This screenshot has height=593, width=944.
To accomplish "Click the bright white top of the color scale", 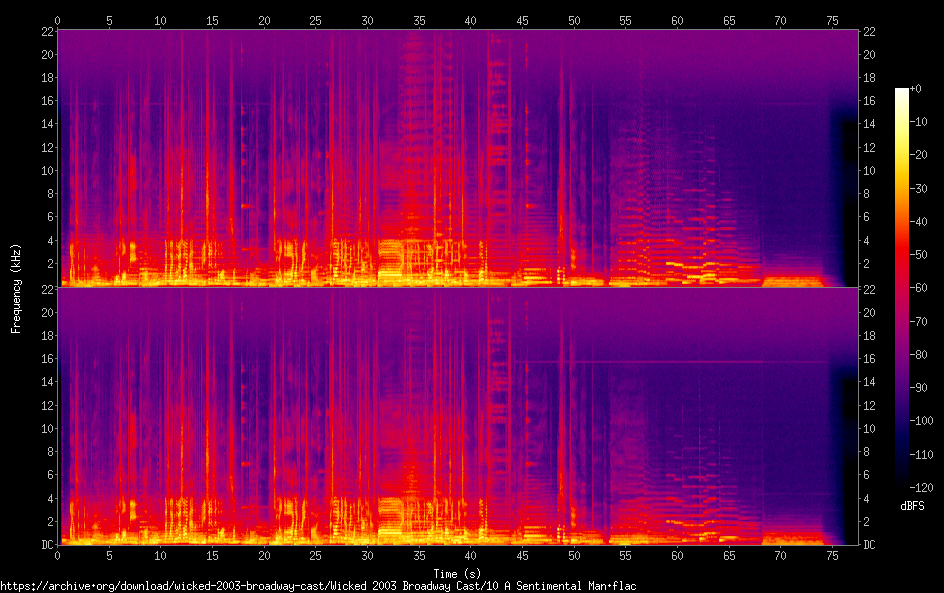I will coord(902,93).
